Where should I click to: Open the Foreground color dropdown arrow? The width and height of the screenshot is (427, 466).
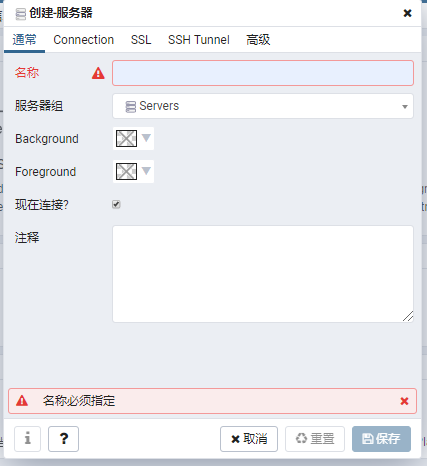click(x=146, y=171)
